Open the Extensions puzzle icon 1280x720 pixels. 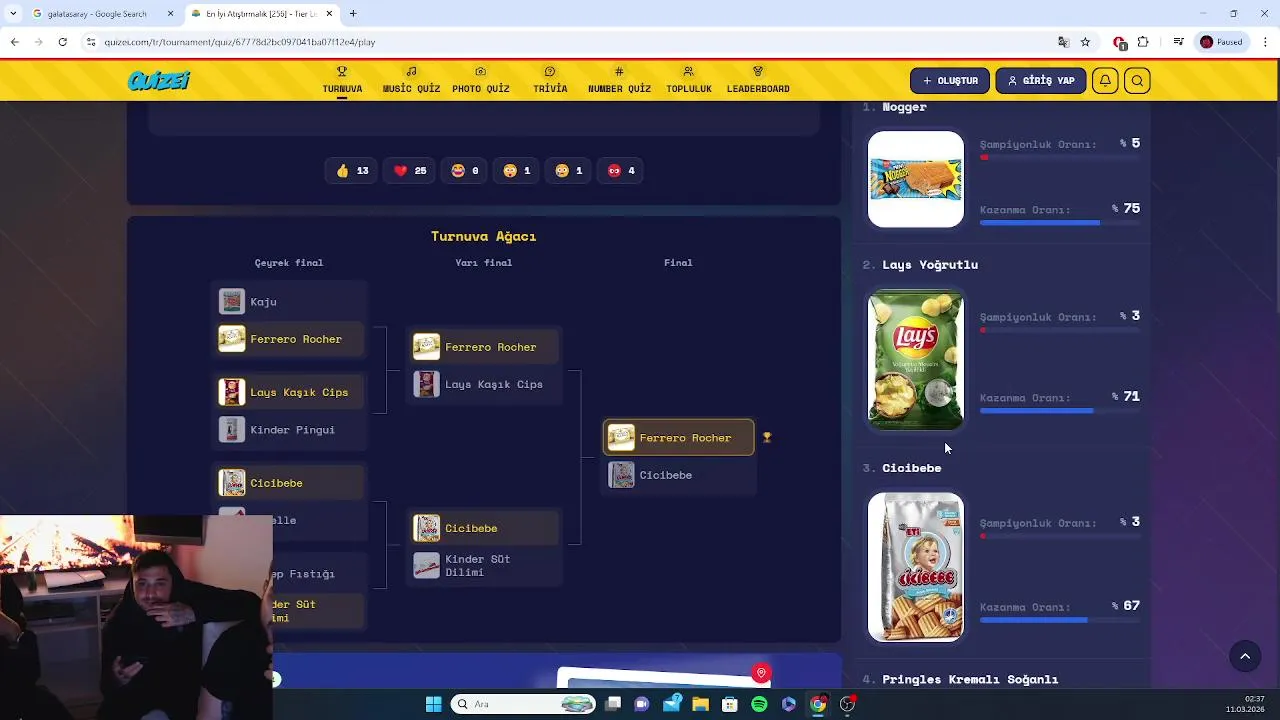coord(1143,42)
